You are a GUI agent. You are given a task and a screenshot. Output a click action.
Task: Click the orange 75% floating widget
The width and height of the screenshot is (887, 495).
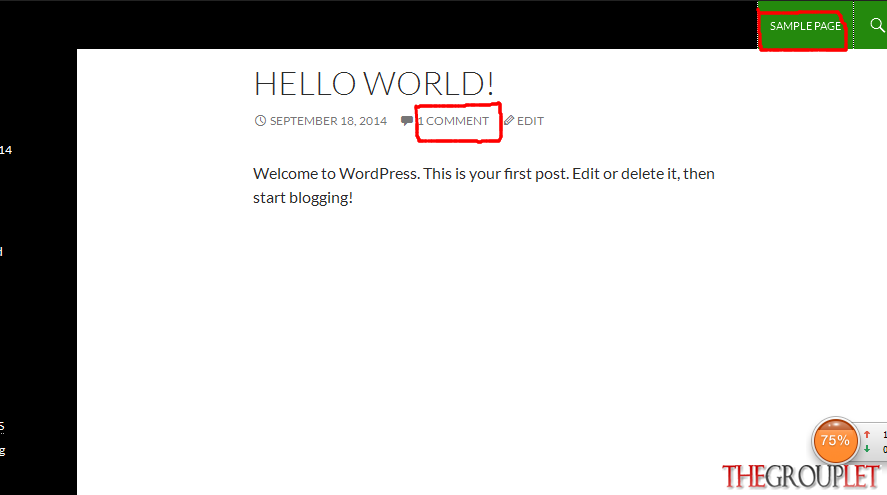coord(835,440)
